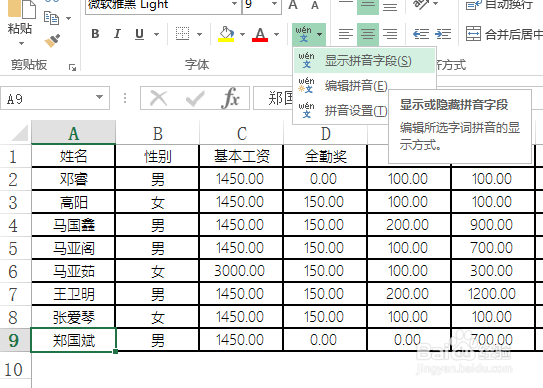Open clipboard pane launcher next to 剪贴板

pyautogui.click(x=72, y=67)
